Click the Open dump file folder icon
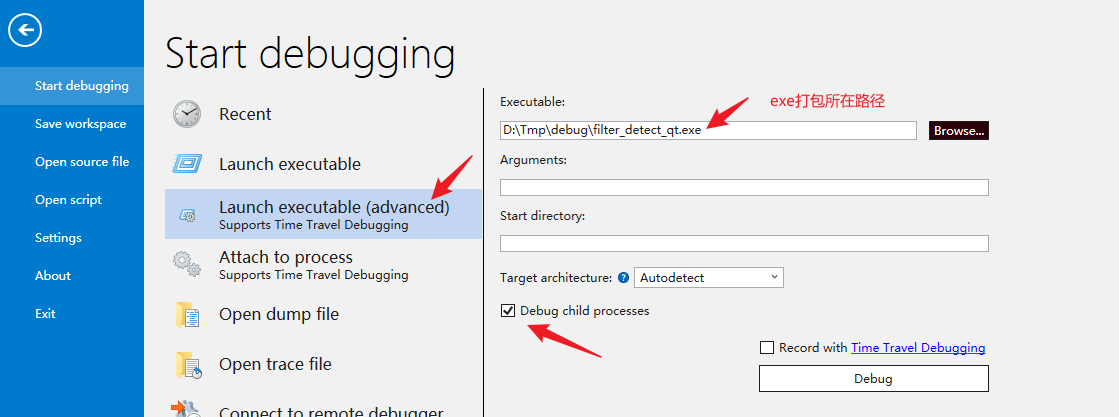The image size is (1119, 417). [x=187, y=314]
